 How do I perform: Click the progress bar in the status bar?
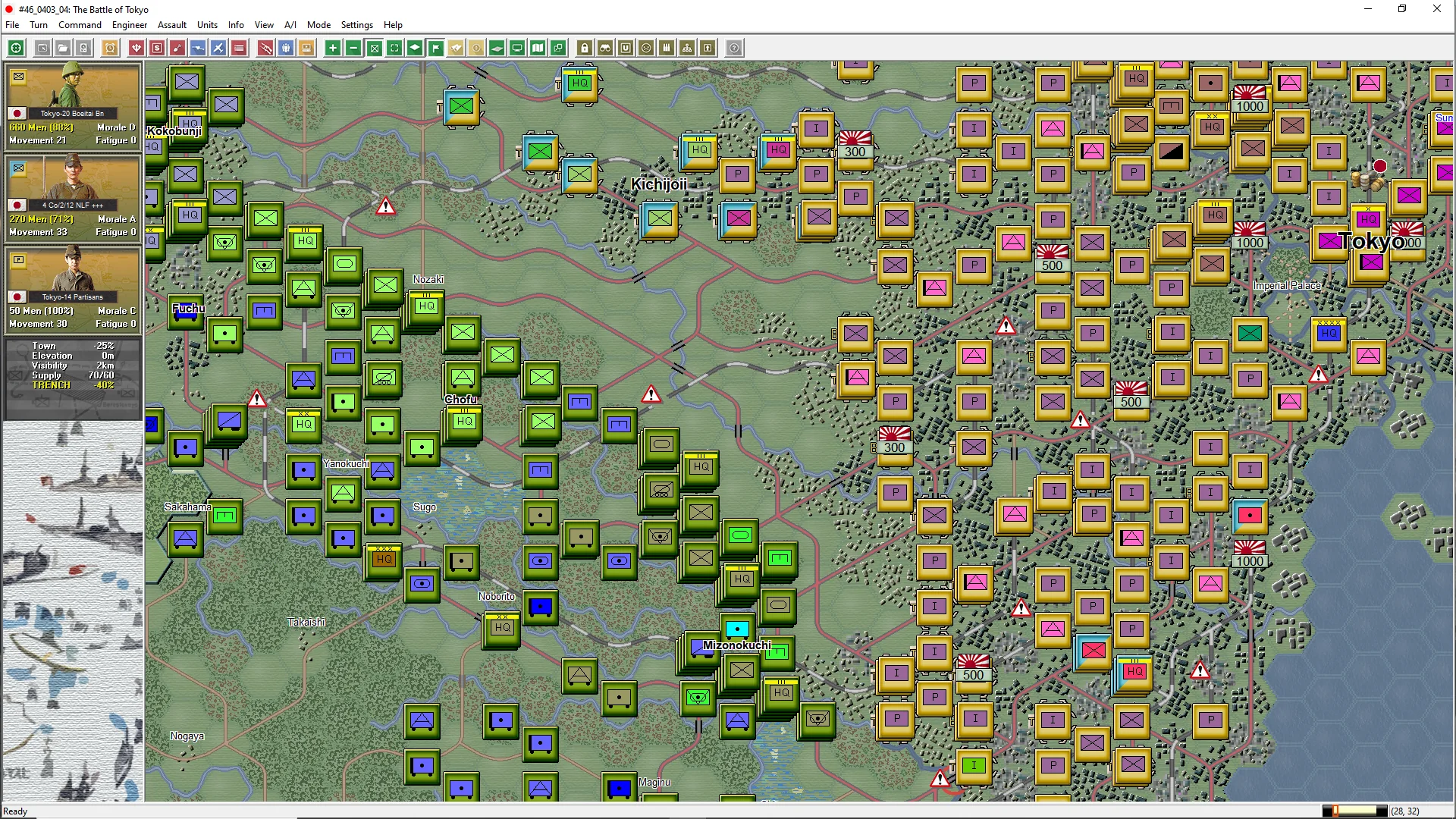click(1354, 811)
